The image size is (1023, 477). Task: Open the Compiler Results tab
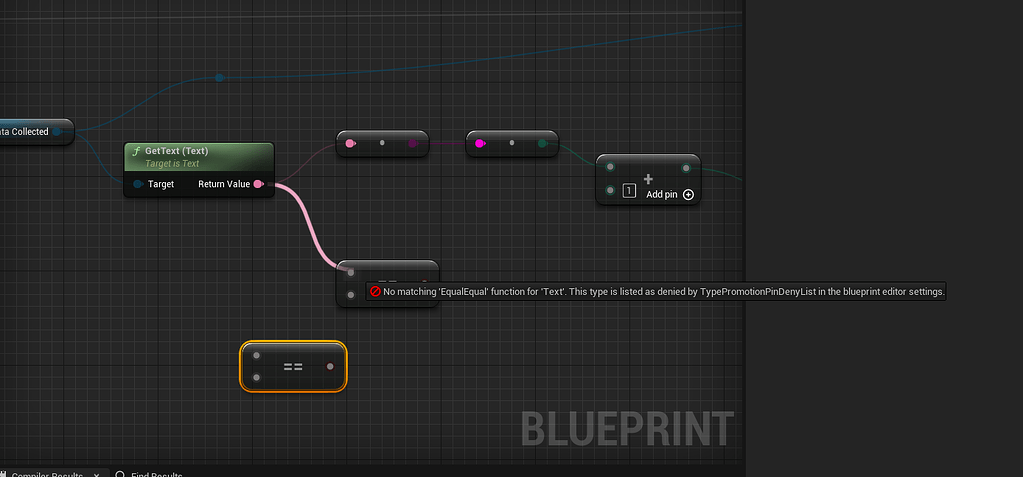(45, 474)
